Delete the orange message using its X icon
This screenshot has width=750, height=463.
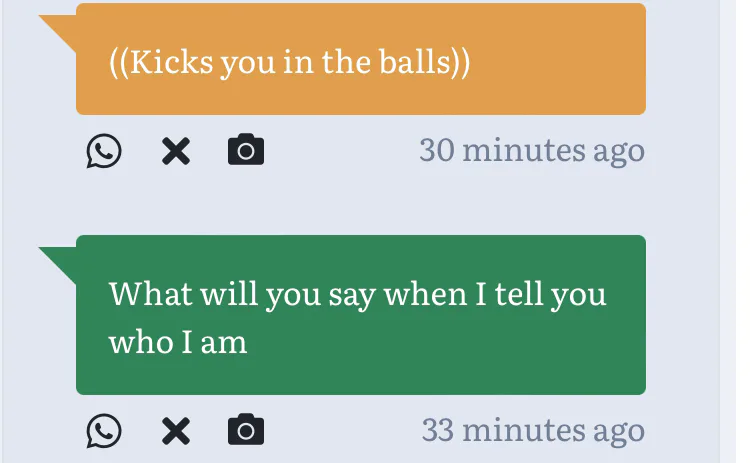(176, 151)
